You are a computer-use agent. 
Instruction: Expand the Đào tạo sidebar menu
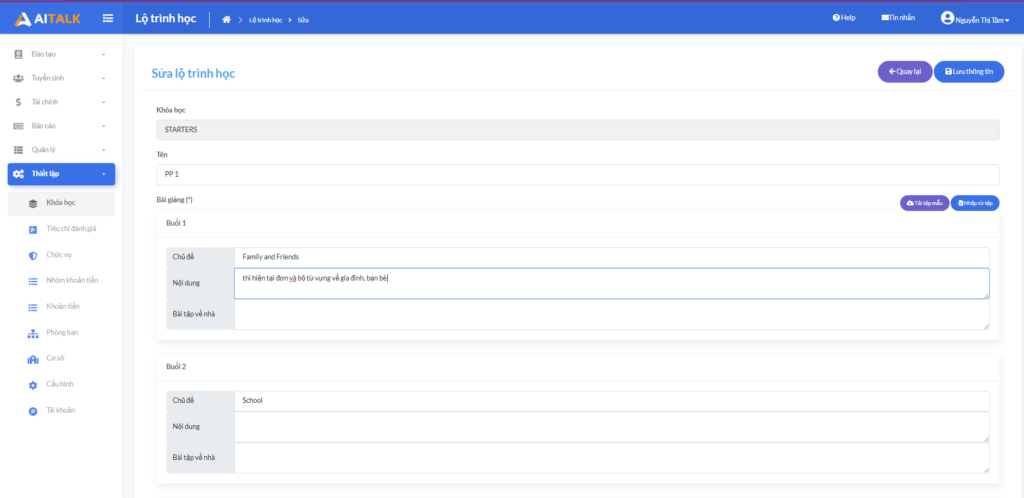tap(61, 54)
